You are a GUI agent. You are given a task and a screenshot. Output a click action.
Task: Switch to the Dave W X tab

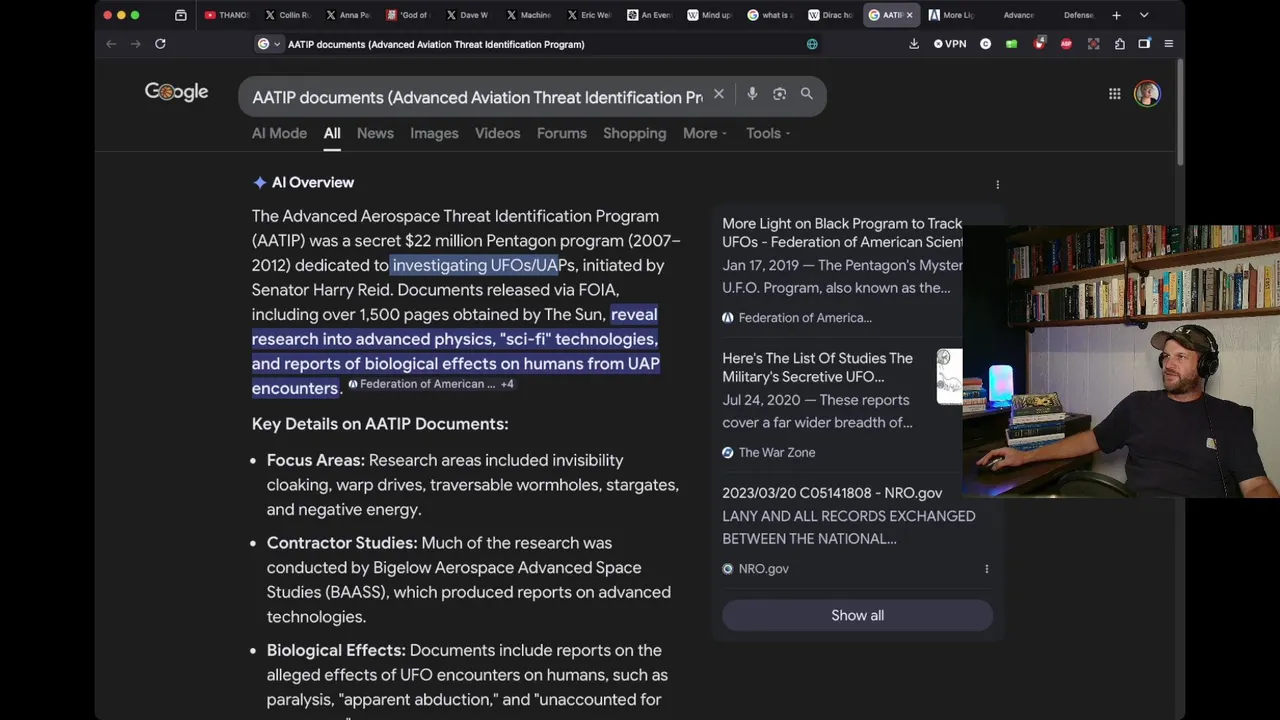[468, 15]
